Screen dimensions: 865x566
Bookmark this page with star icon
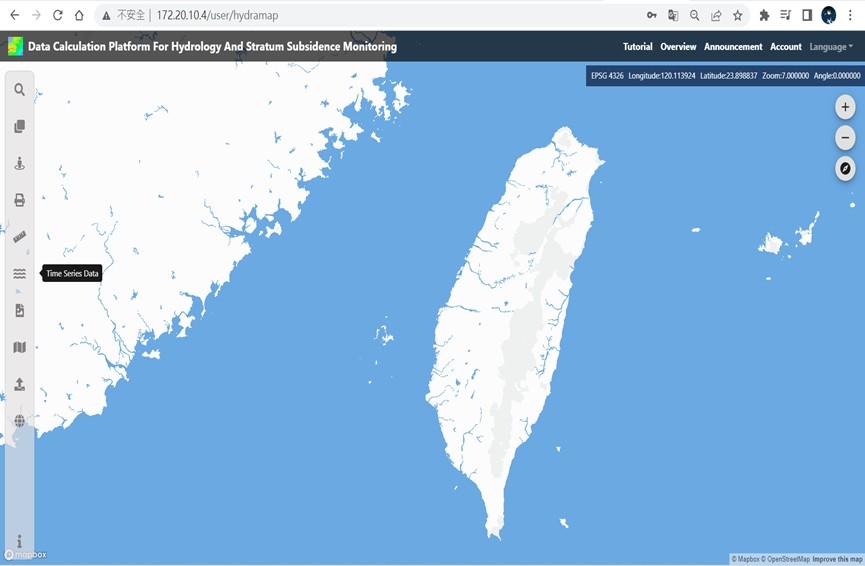[738, 16]
